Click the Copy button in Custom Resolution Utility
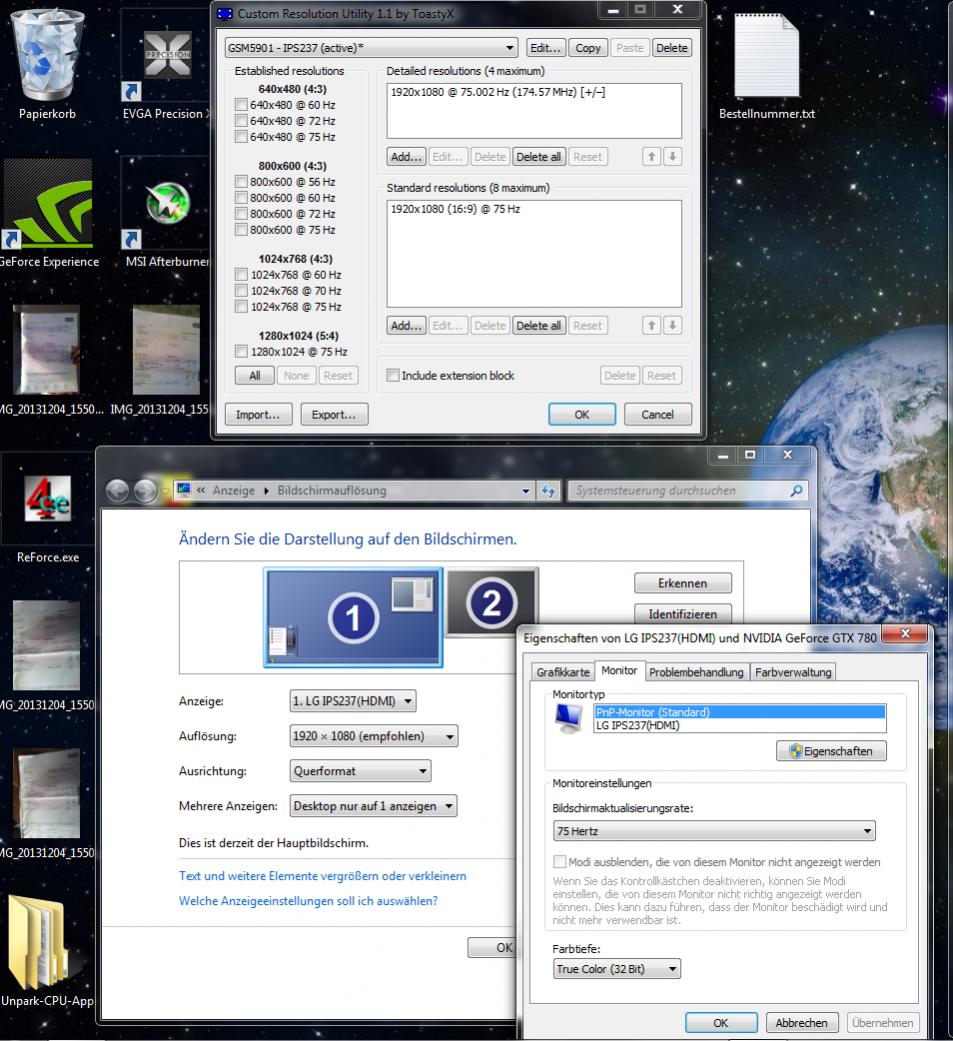953x1041 pixels. pos(588,48)
